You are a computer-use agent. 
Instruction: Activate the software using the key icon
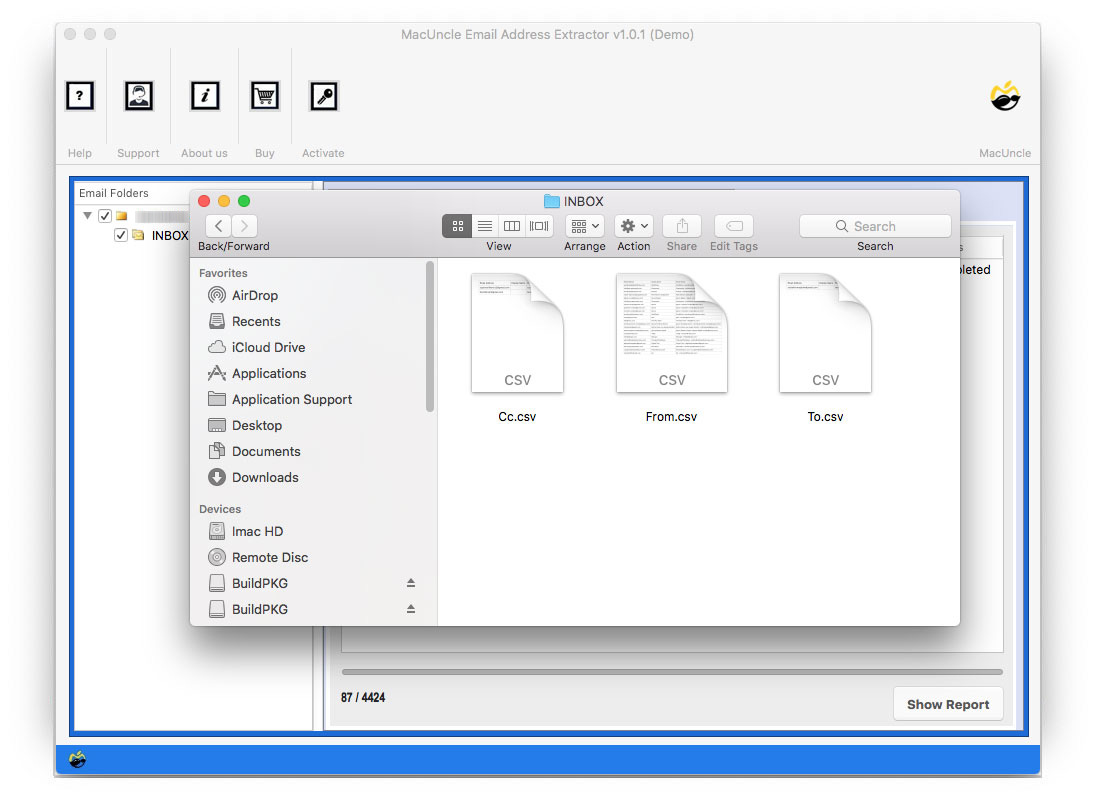(322, 96)
